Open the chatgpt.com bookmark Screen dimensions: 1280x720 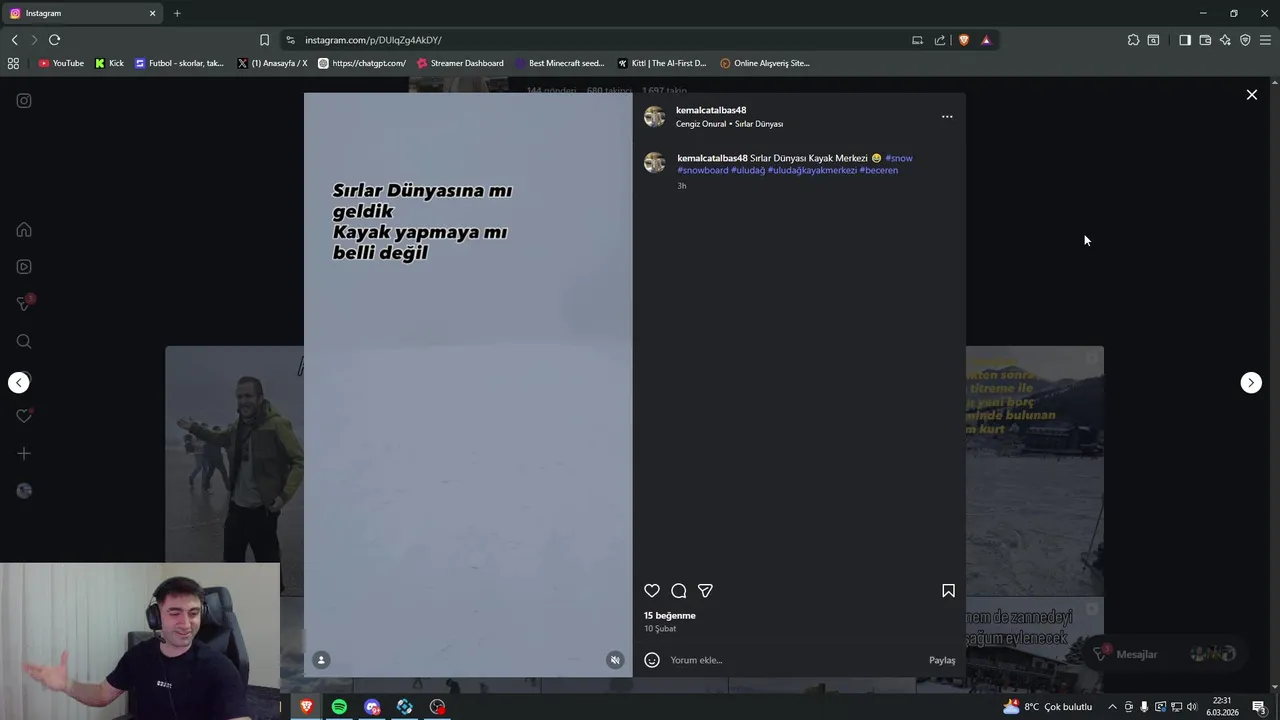coord(362,63)
